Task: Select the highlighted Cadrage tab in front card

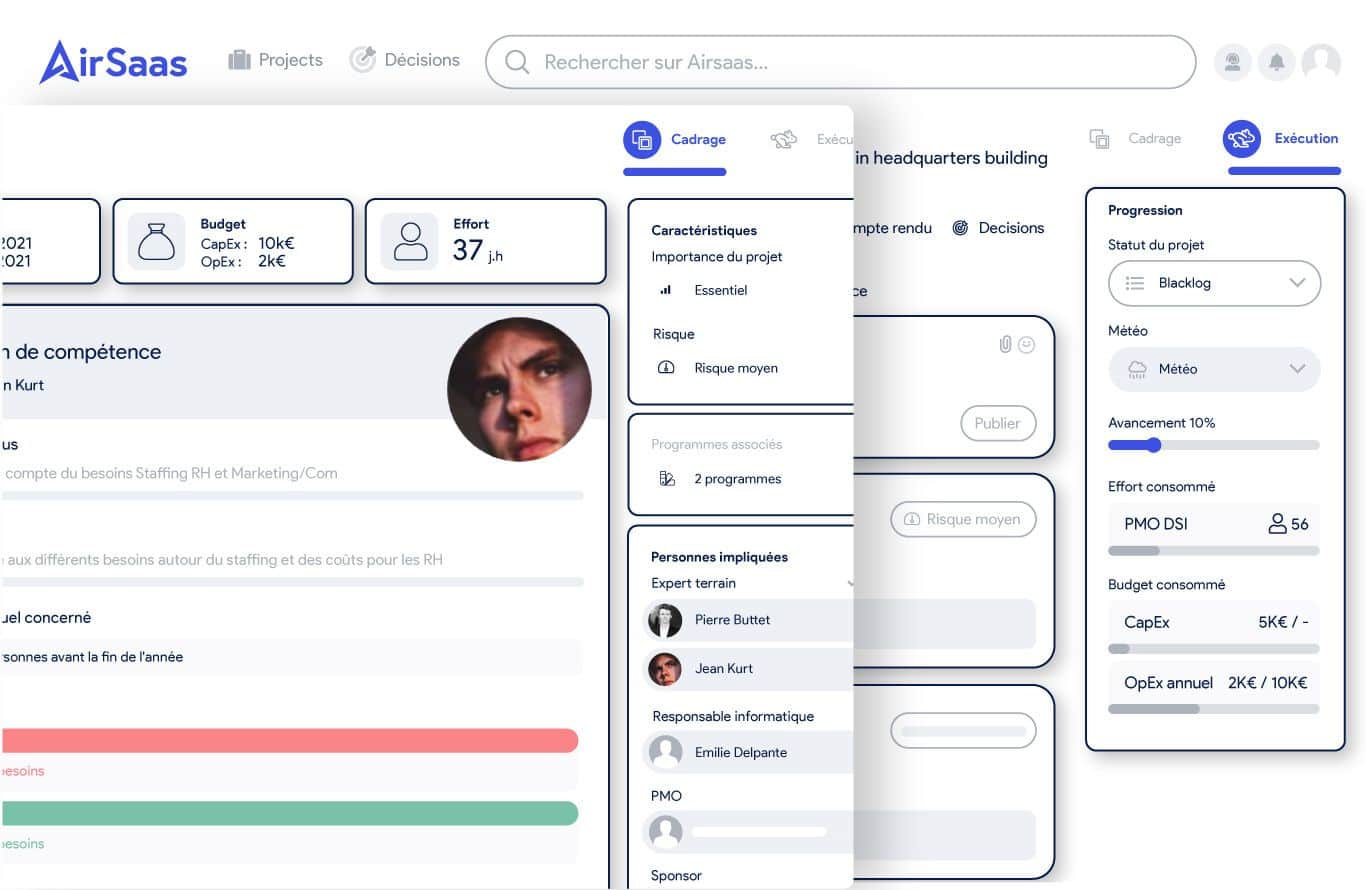Action: 675,140
